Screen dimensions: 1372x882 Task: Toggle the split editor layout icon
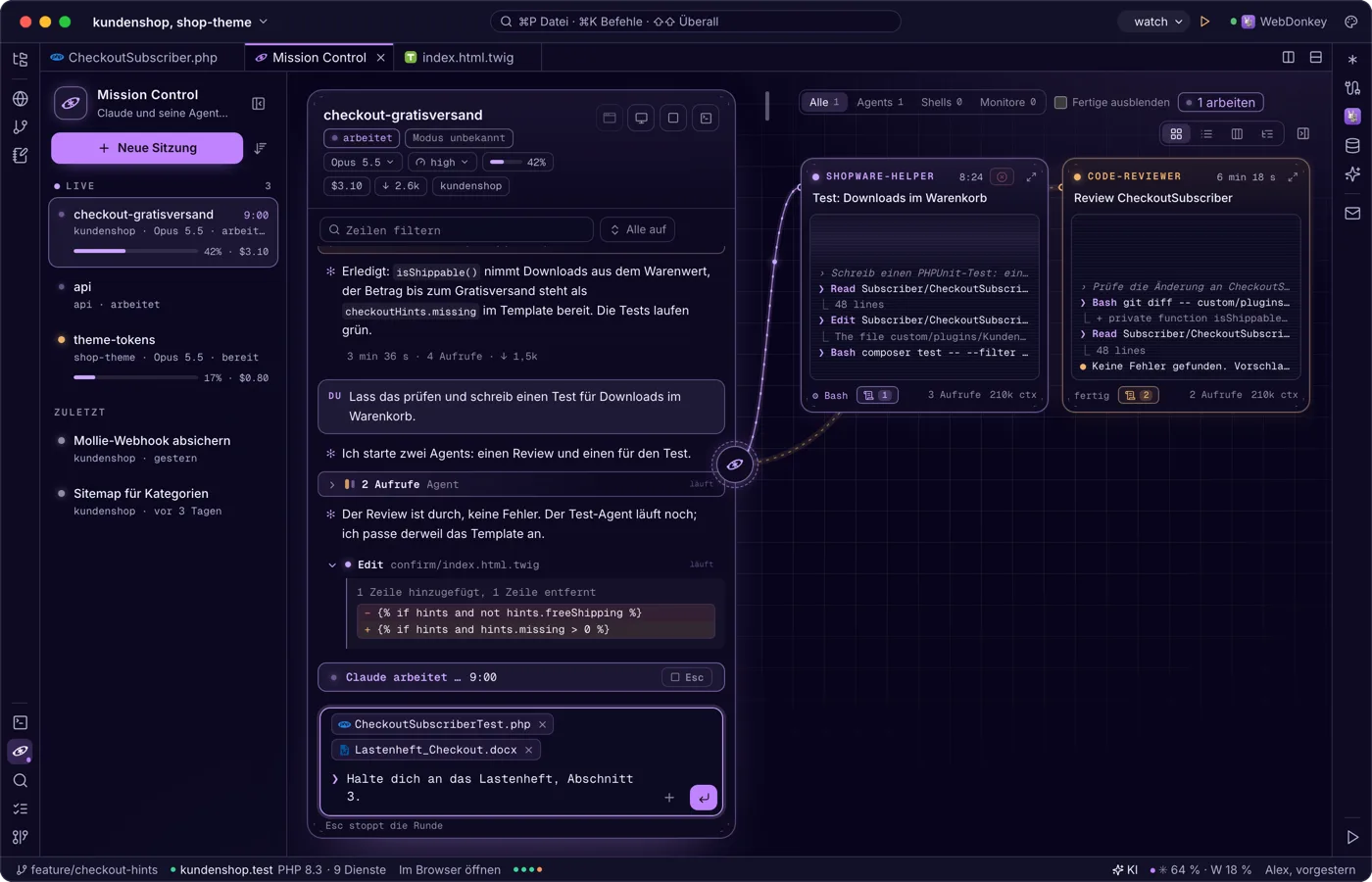coord(1289,58)
